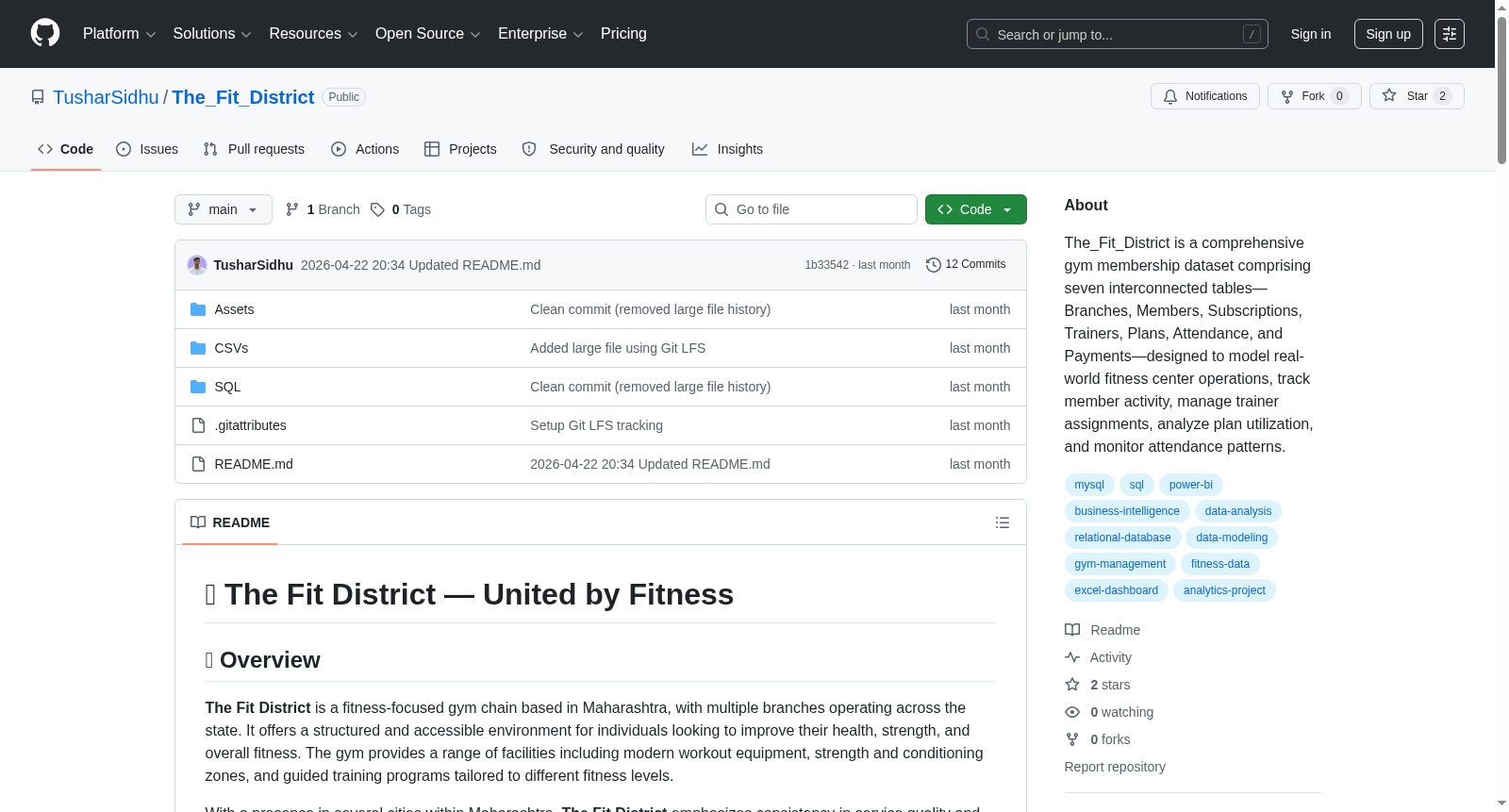Screen dimensions: 1509x812
Task: Open the GitHub home logo
Action: point(45,33)
